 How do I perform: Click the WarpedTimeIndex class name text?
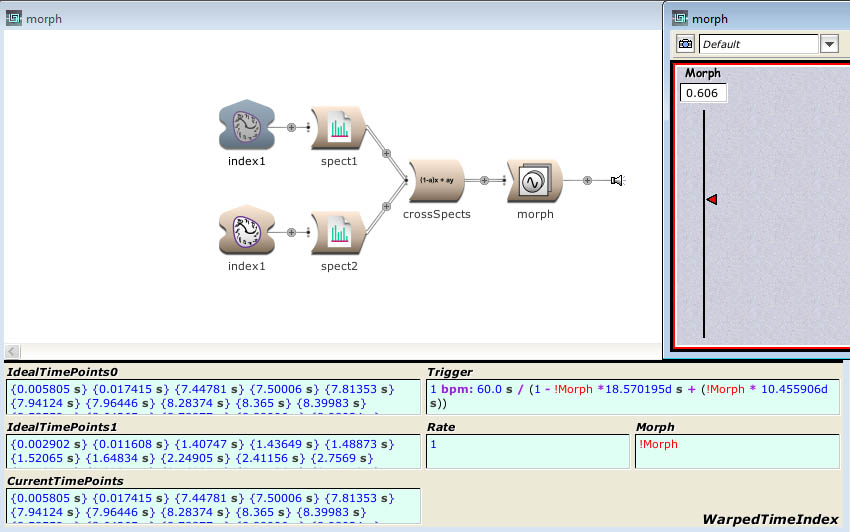pos(770,520)
